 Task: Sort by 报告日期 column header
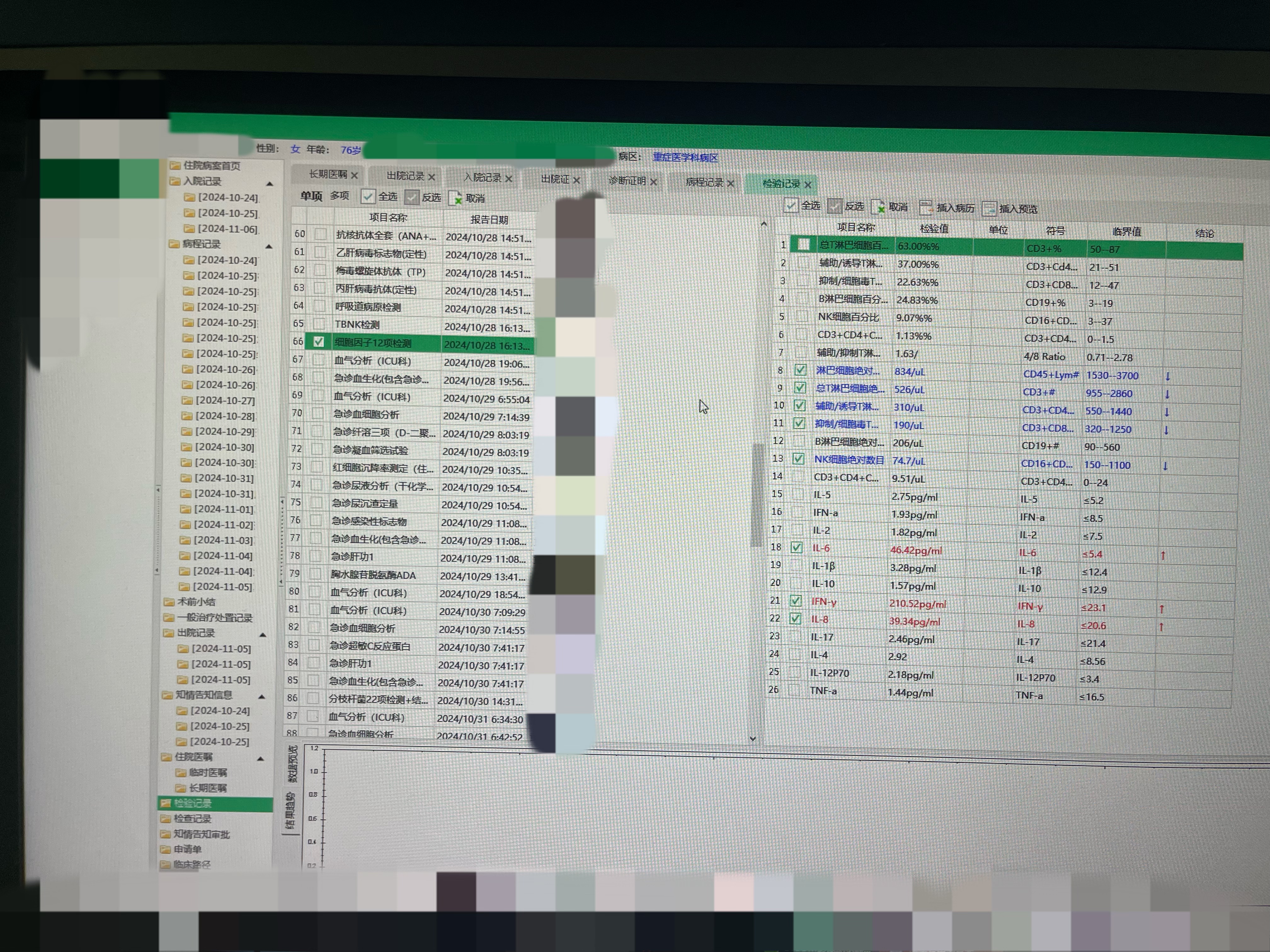(489, 220)
